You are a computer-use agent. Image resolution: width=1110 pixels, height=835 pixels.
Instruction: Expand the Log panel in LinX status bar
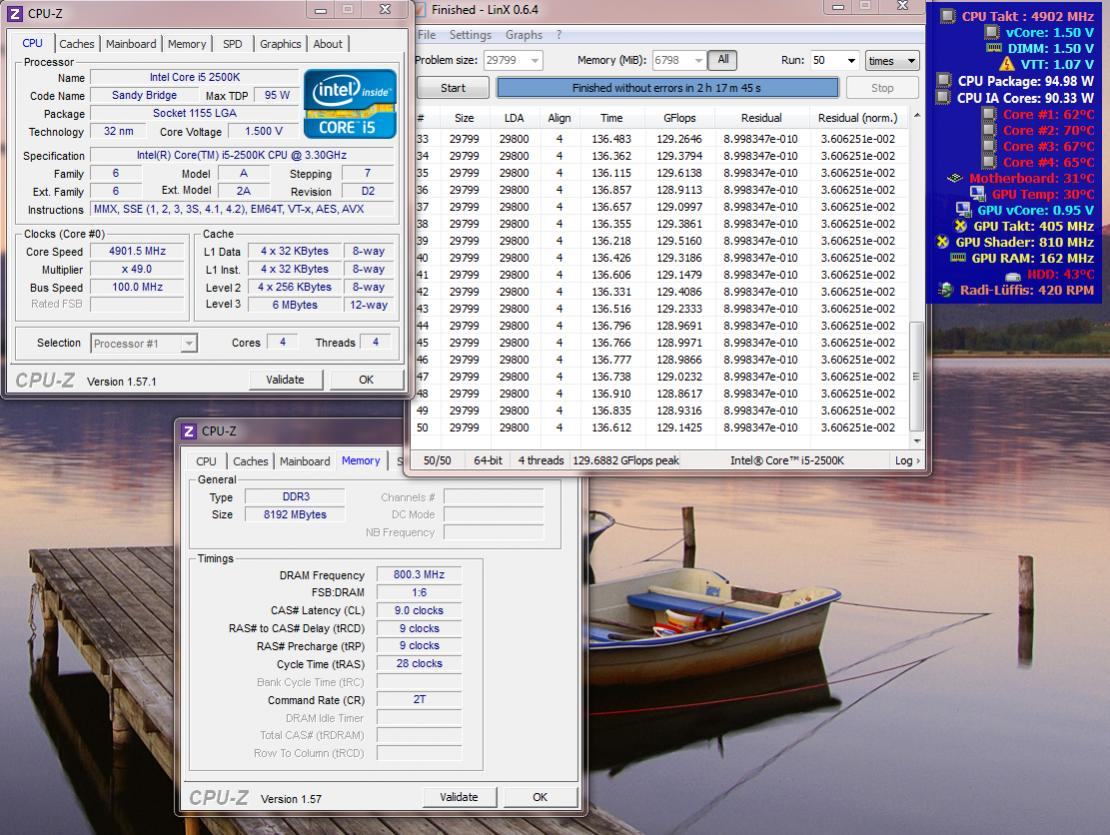pyautogui.click(x=907, y=461)
